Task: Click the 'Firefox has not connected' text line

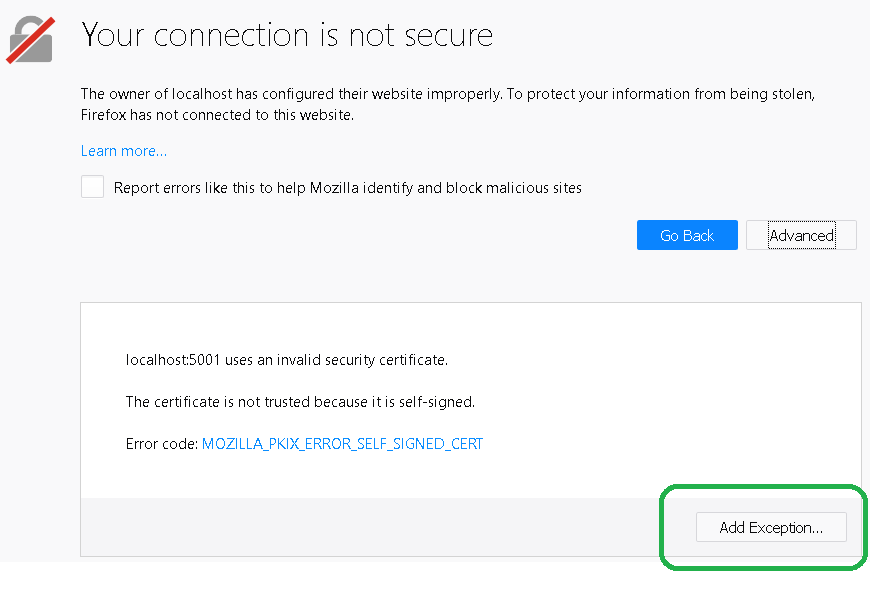Action: click(x=217, y=115)
